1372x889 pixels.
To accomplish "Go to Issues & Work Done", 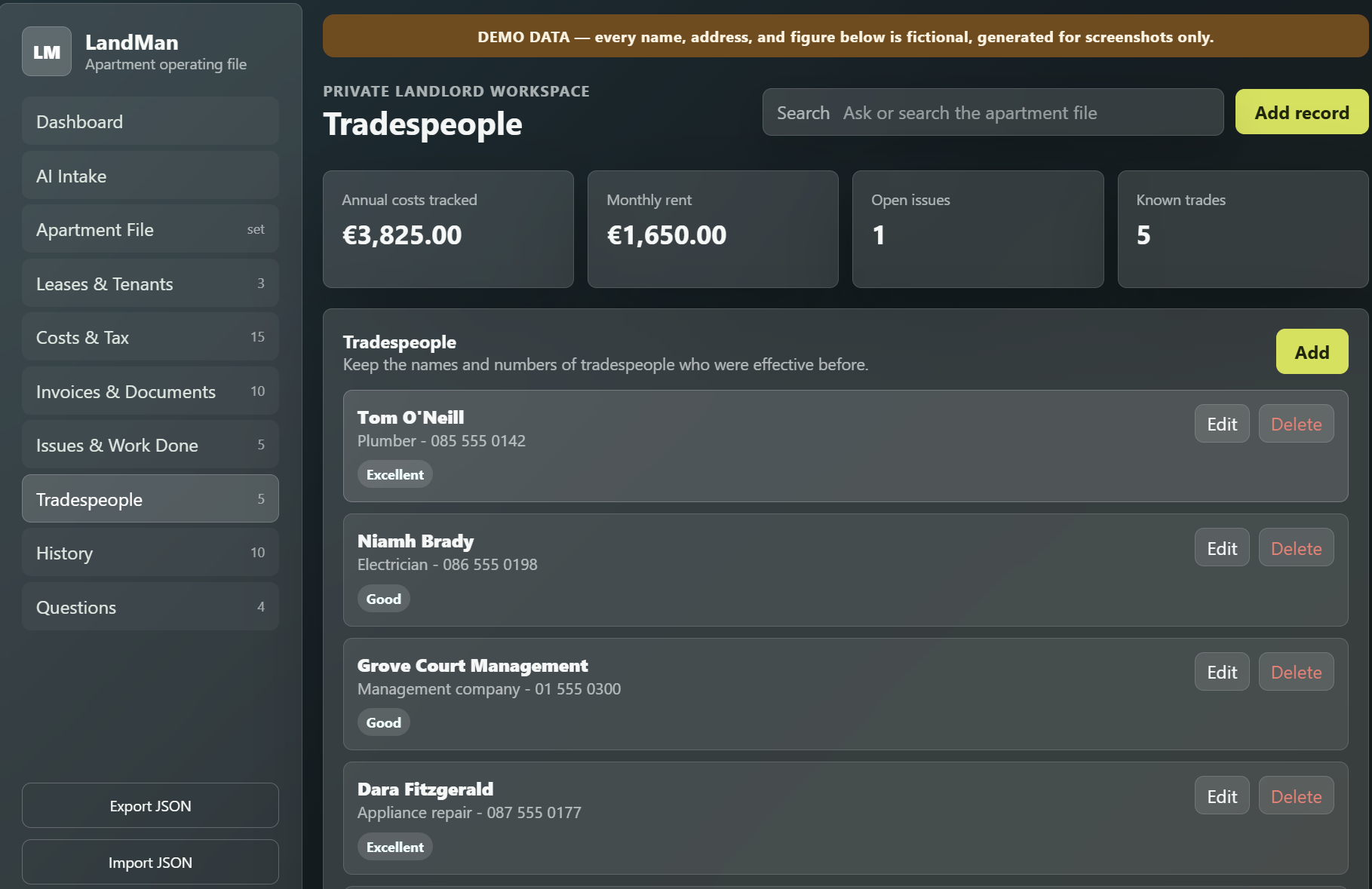I will [x=150, y=445].
